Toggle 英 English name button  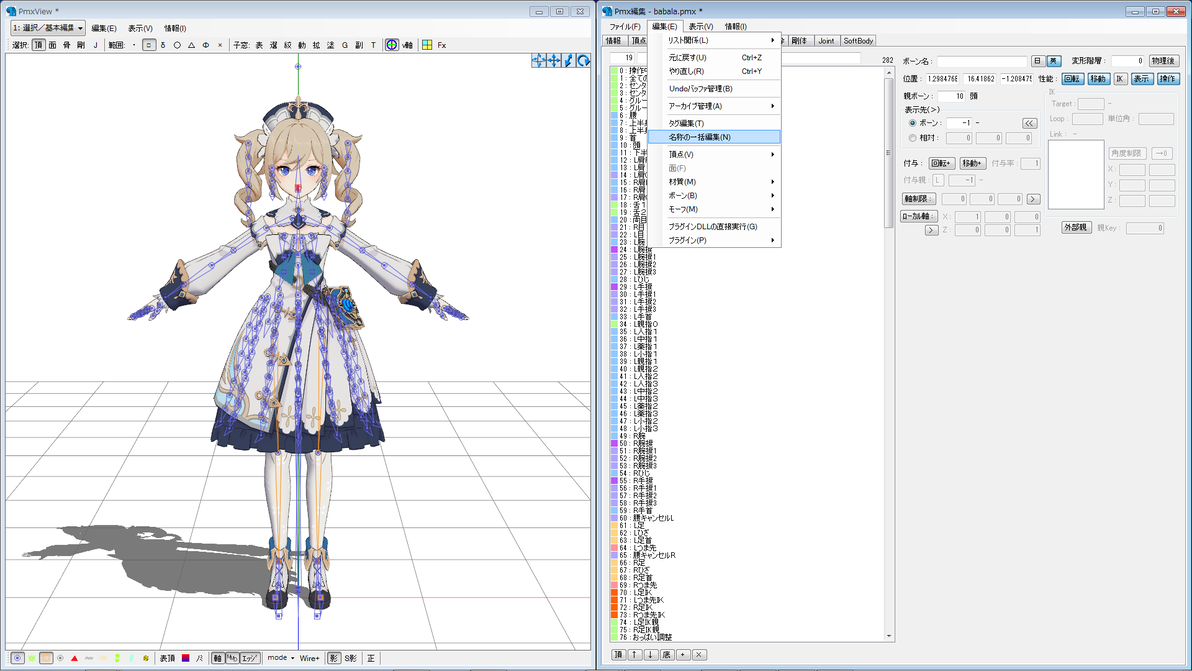[x=1054, y=61]
